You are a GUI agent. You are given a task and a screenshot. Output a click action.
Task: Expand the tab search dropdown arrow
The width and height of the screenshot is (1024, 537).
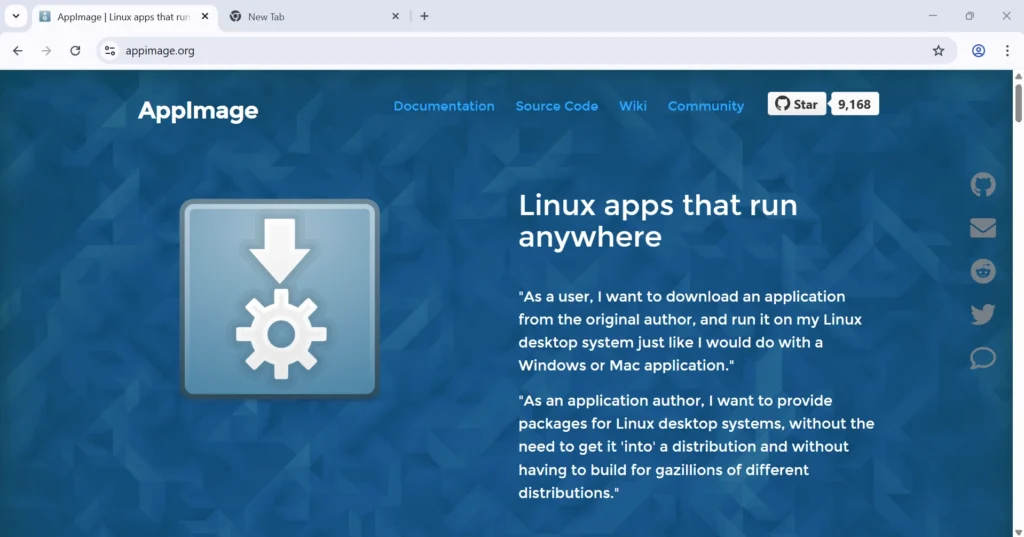pyautogui.click(x=16, y=16)
